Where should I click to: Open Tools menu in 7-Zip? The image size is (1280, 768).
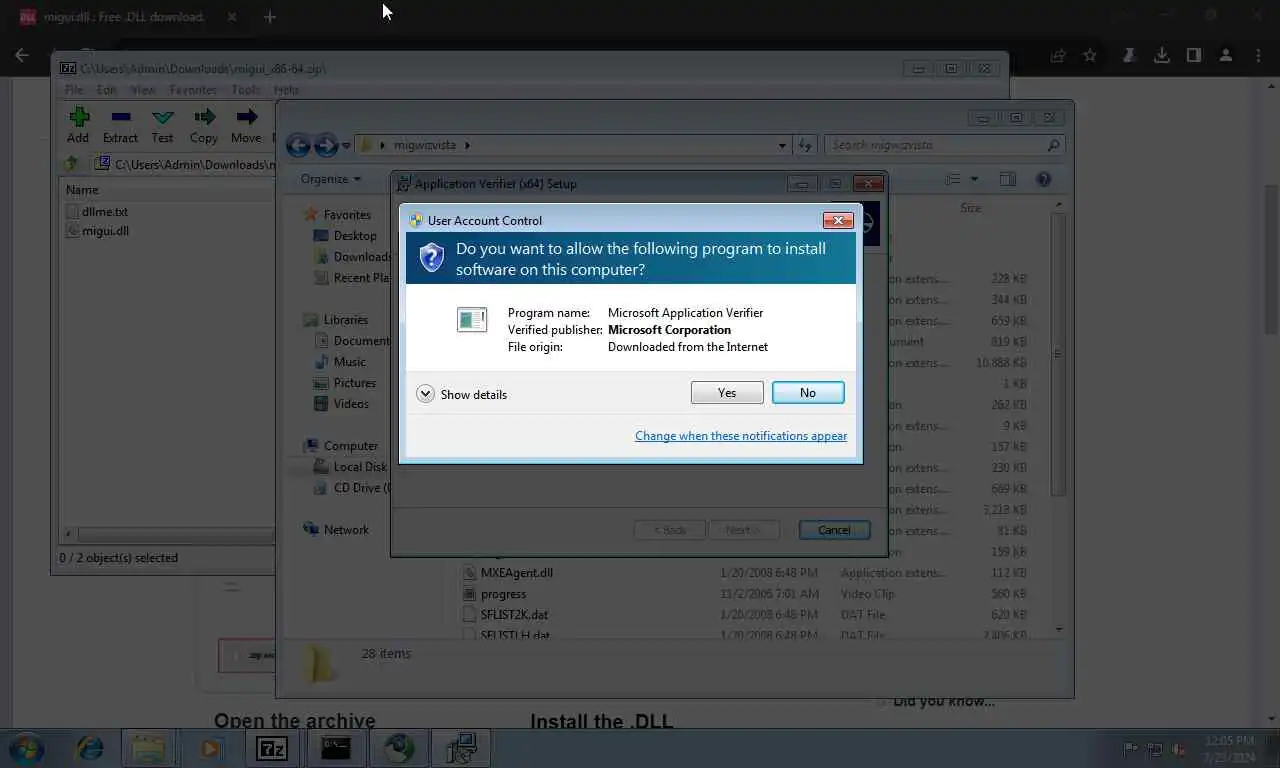click(x=246, y=90)
